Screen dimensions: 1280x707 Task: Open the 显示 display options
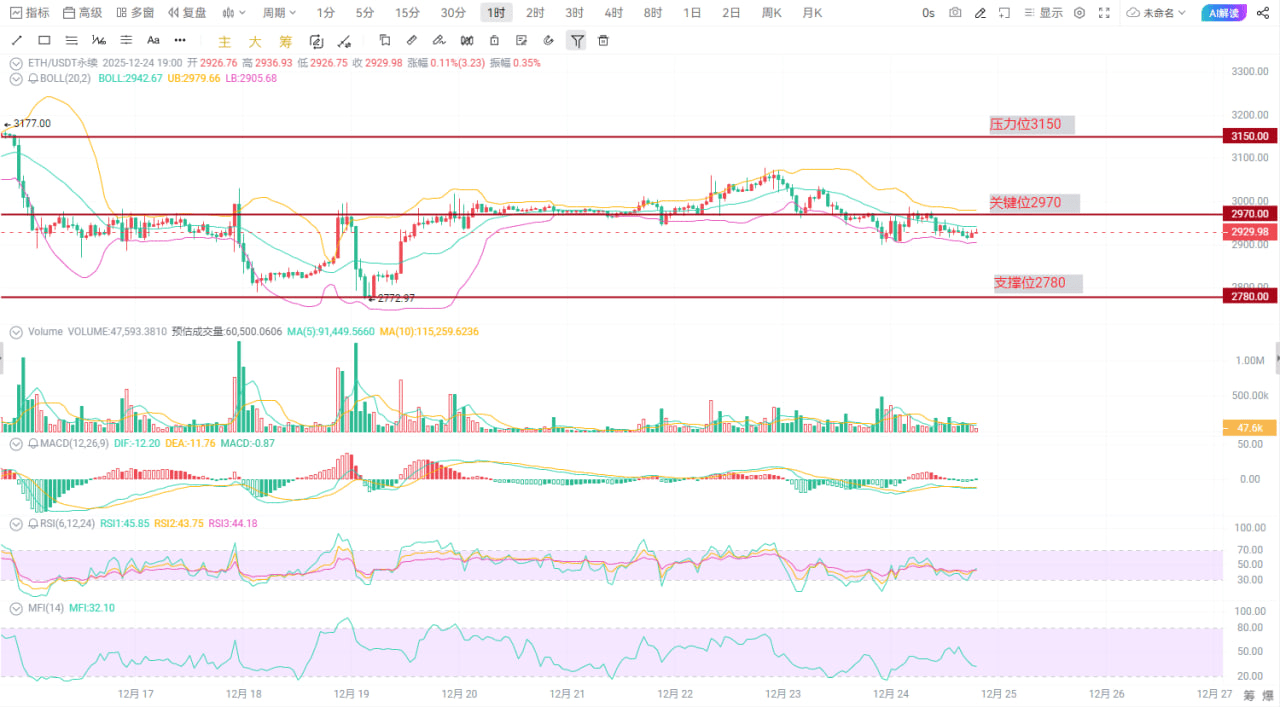[x=1043, y=13]
